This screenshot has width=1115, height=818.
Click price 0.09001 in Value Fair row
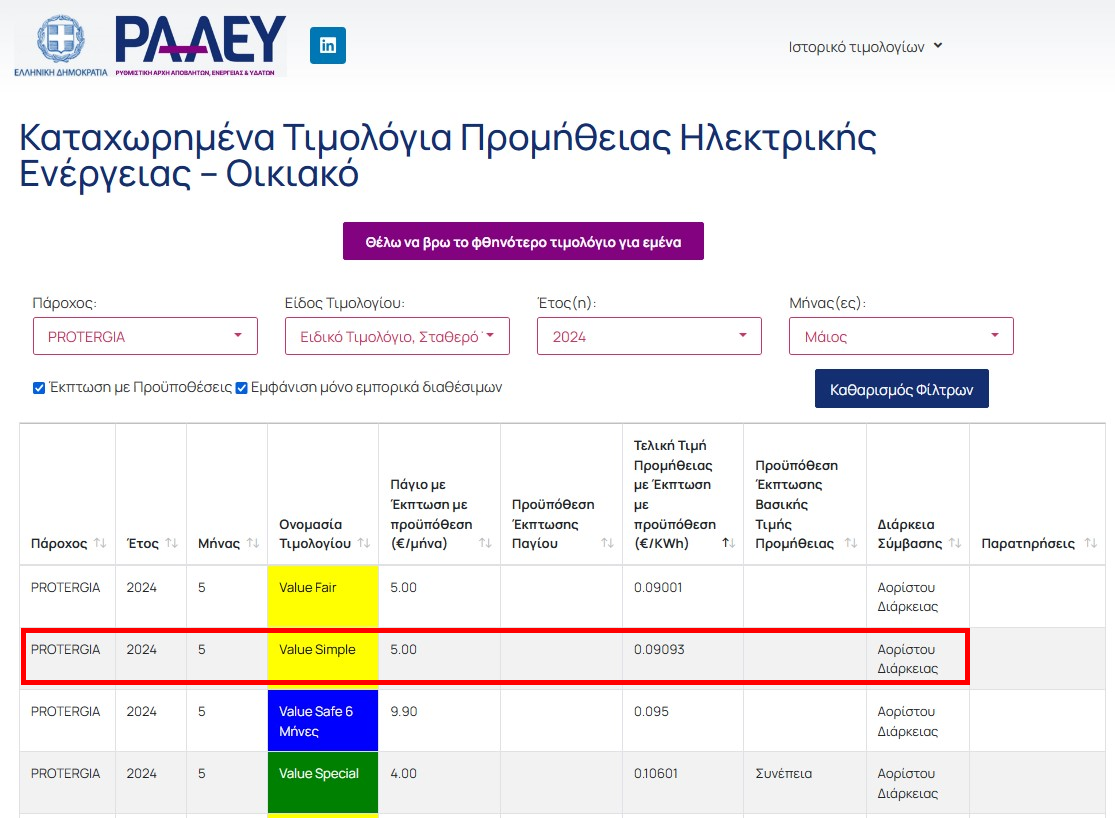[x=658, y=588]
